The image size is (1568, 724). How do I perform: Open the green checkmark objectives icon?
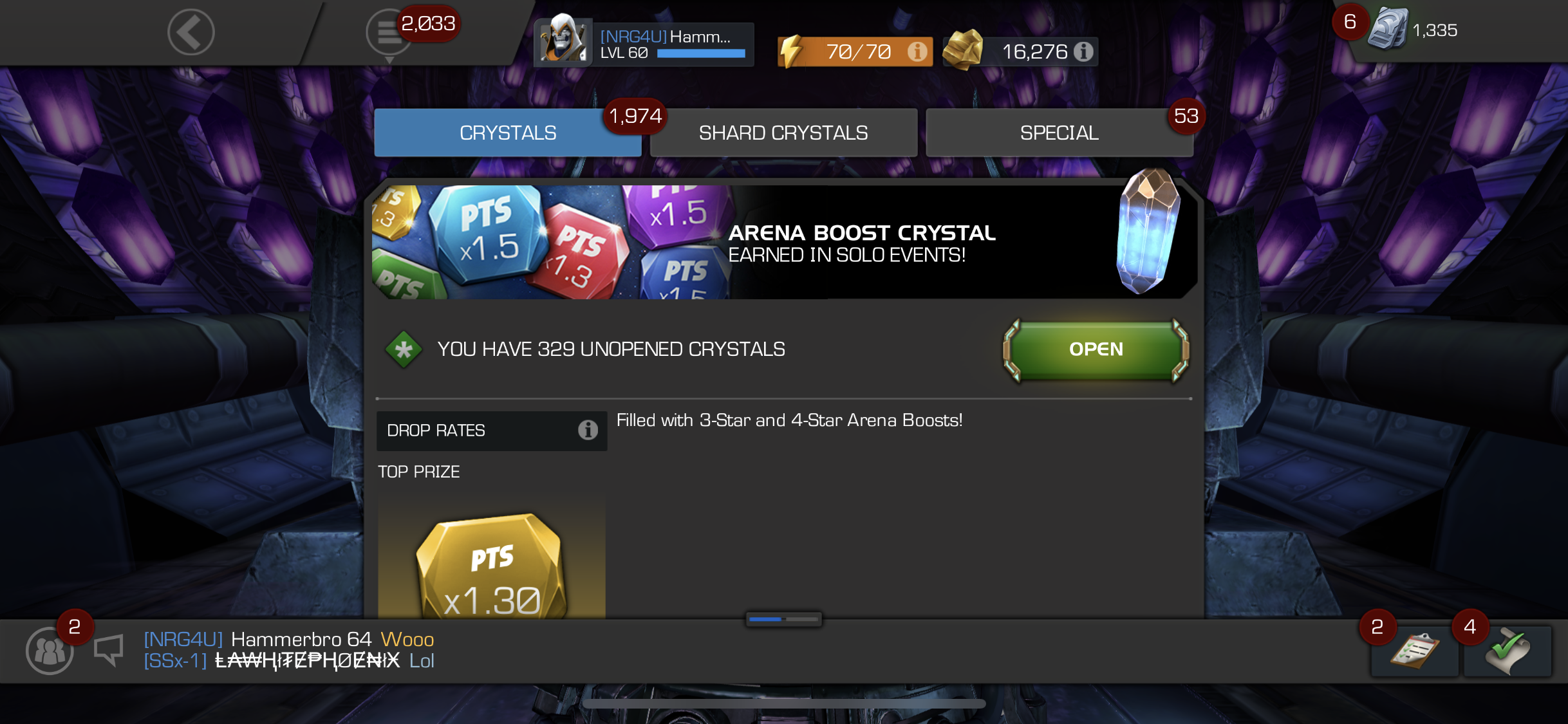pyautogui.click(x=1507, y=651)
